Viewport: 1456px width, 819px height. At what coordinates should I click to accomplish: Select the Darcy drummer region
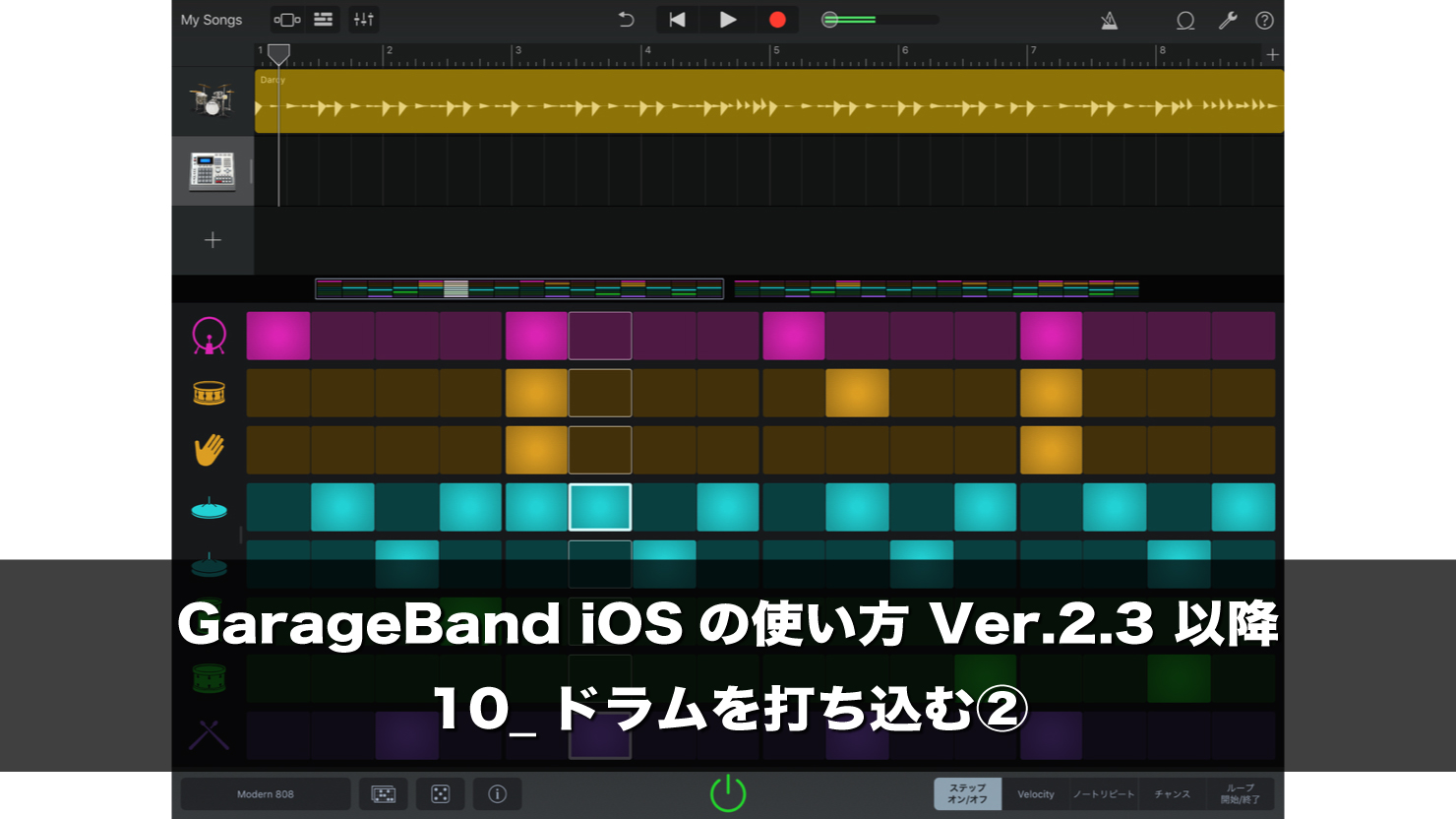tap(769, 101)
